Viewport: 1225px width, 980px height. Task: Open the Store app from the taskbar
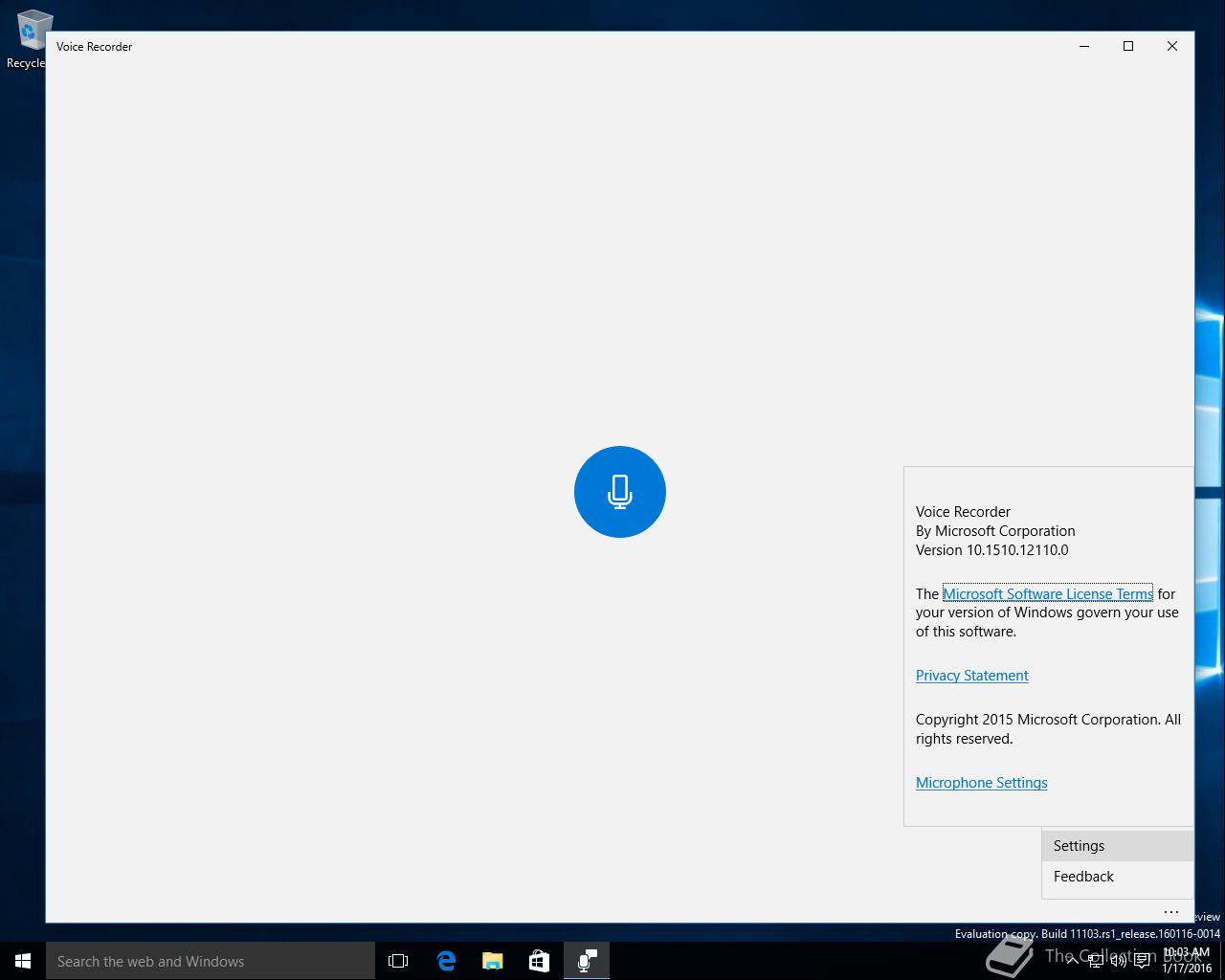click(540, 961)
